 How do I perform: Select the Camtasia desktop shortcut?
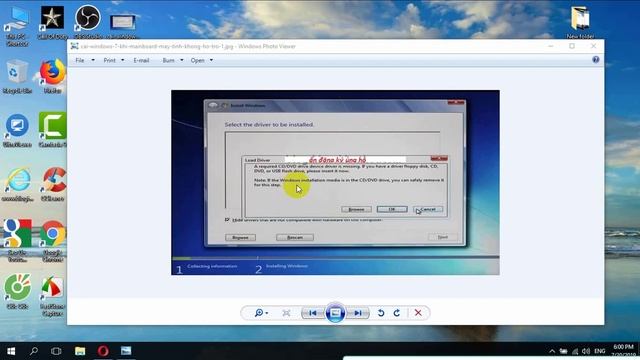52,131
